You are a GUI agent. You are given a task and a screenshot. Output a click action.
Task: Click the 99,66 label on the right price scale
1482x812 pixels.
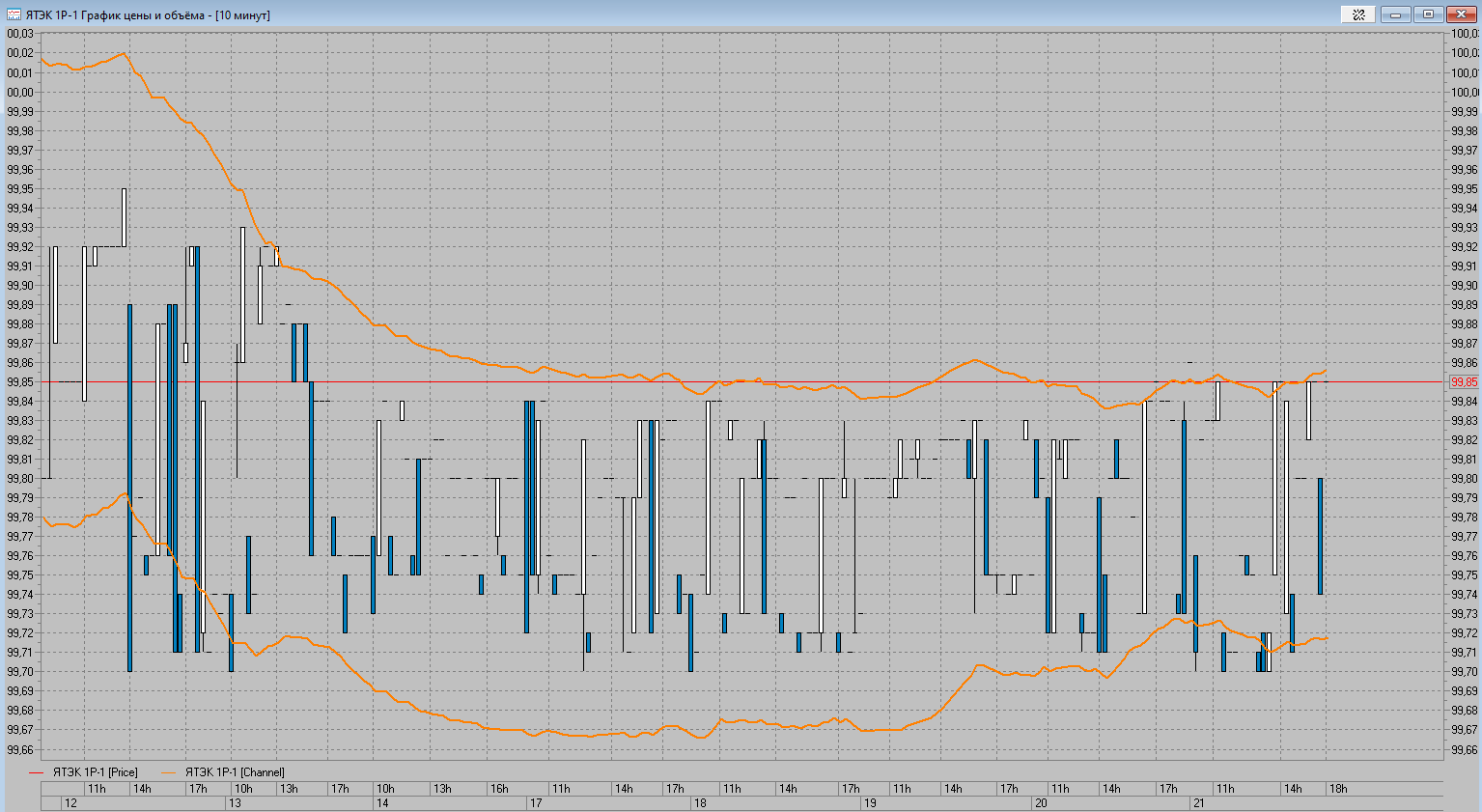pyautogui.click(x=1465, y=749)
